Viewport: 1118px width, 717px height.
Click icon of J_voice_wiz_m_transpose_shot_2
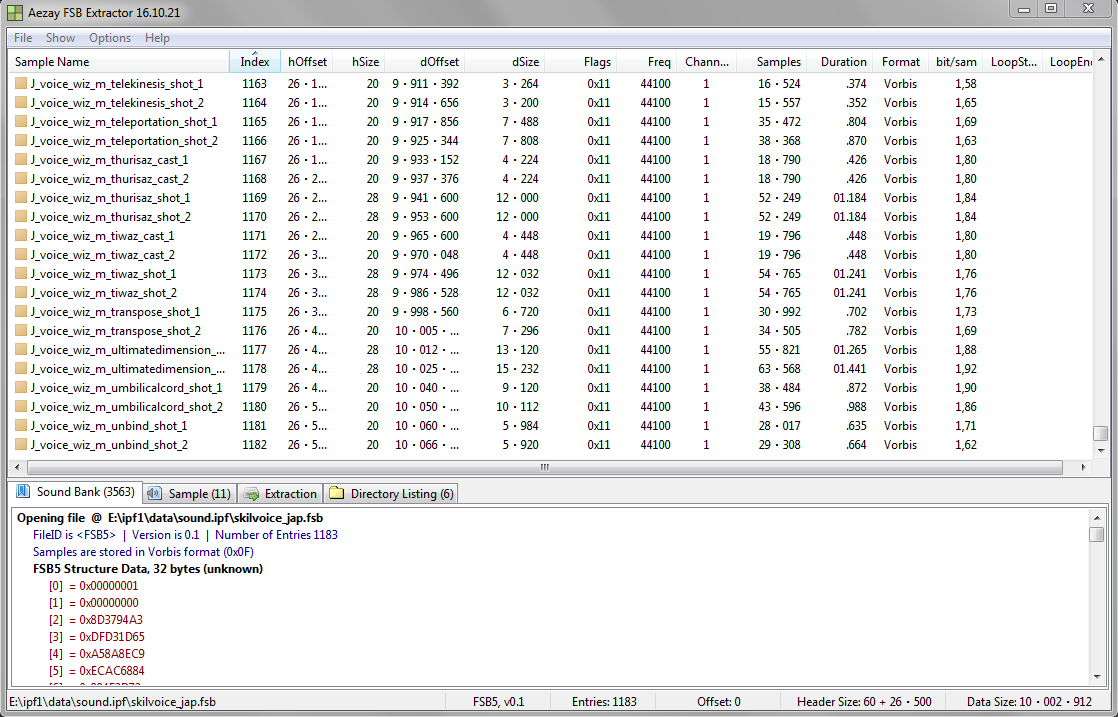21,331
